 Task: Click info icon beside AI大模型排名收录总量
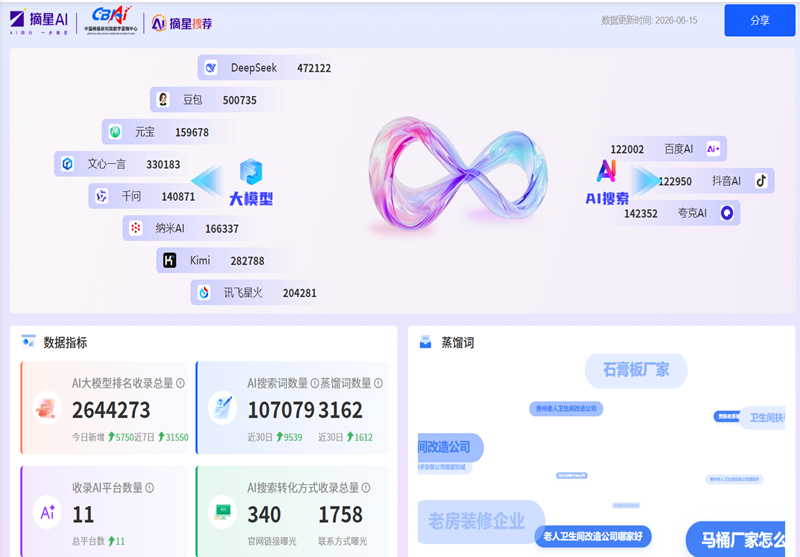180,383
